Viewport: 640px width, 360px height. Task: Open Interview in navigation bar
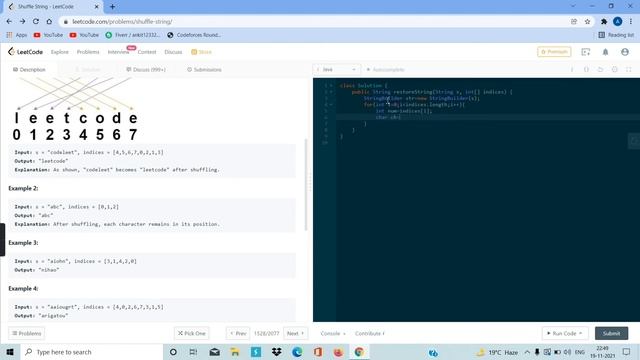click(x=118, y=52)
